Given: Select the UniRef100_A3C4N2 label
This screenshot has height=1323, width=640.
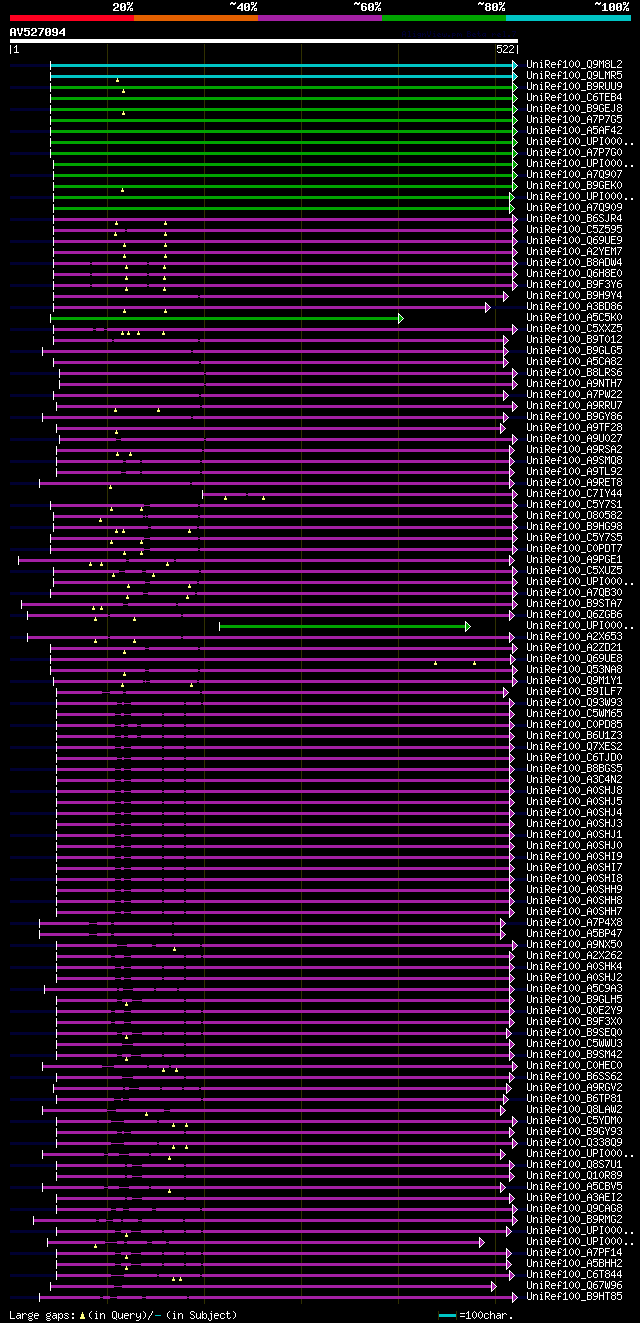Looking at the screenshot, I should tap(574, 780).
